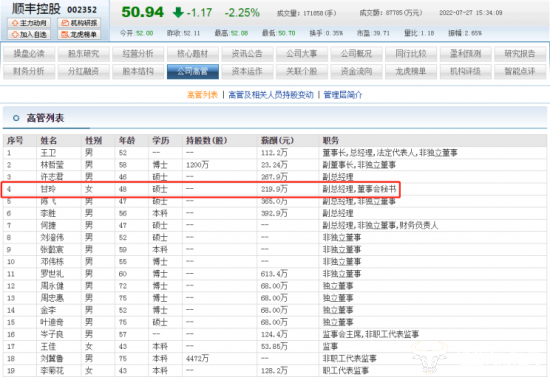Select the name 李胜 in the table

[48, 213]
